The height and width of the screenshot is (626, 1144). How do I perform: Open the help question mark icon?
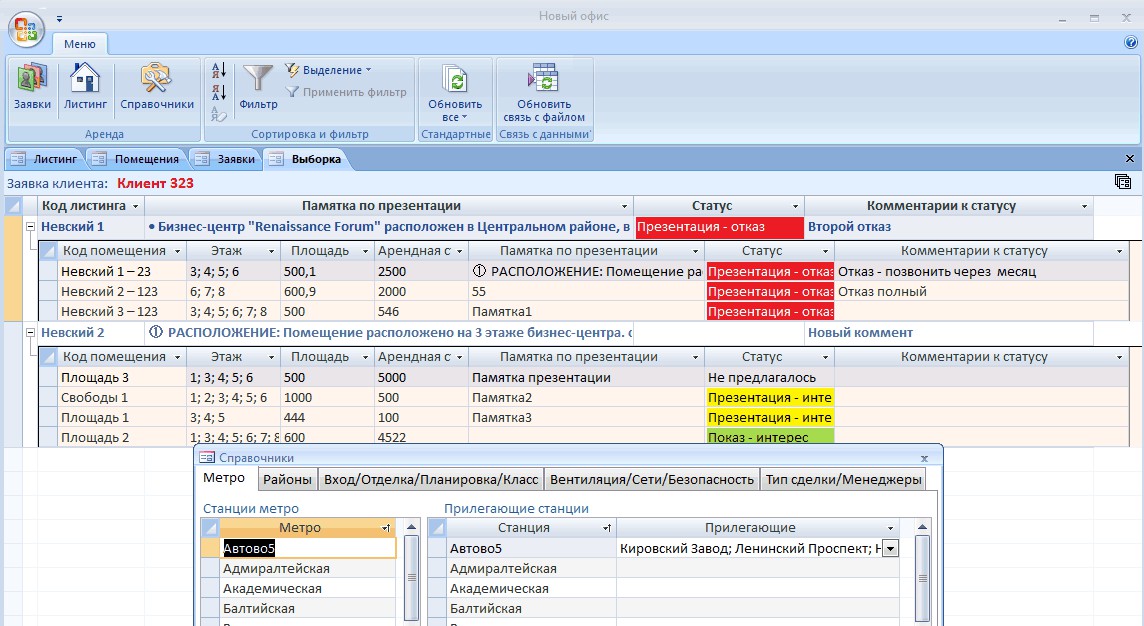(x=1130, y=43)
